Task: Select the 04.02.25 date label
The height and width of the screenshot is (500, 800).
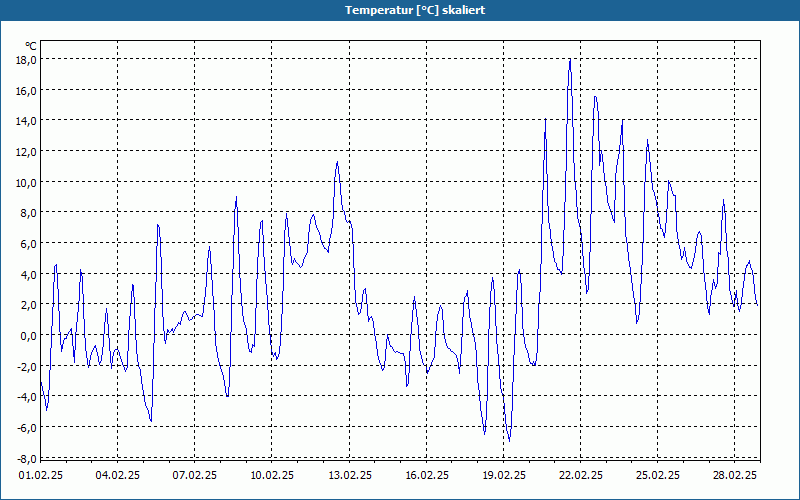Action: 118,475
